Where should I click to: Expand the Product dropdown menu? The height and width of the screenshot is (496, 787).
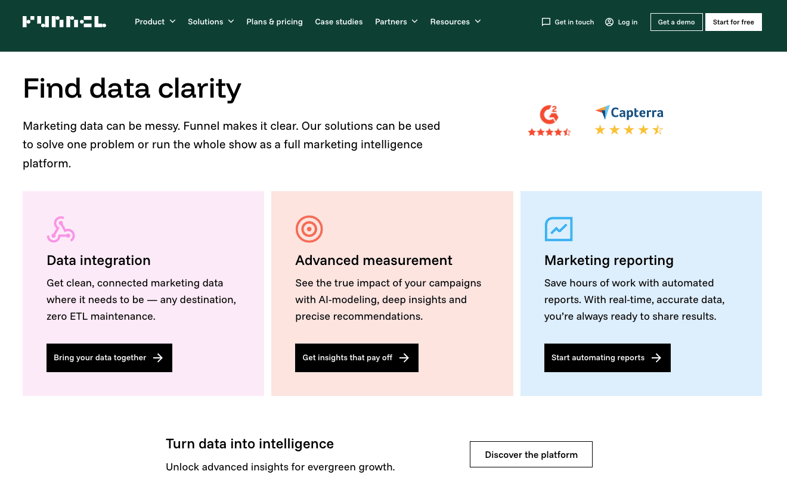click(155, 22)
